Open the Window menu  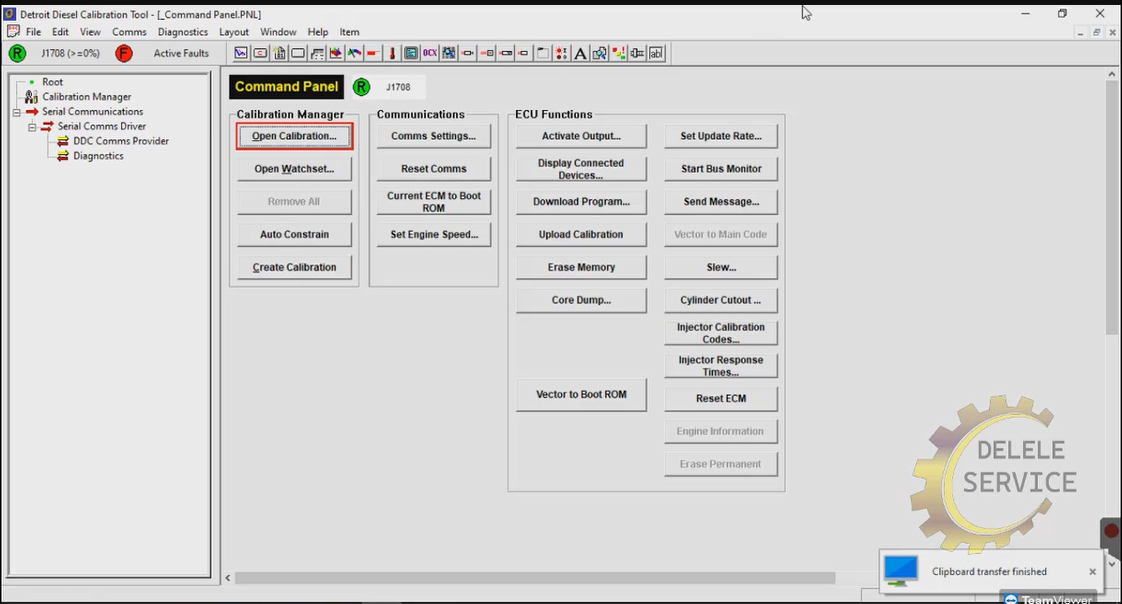pyautogui.click(x=278, y=32)
